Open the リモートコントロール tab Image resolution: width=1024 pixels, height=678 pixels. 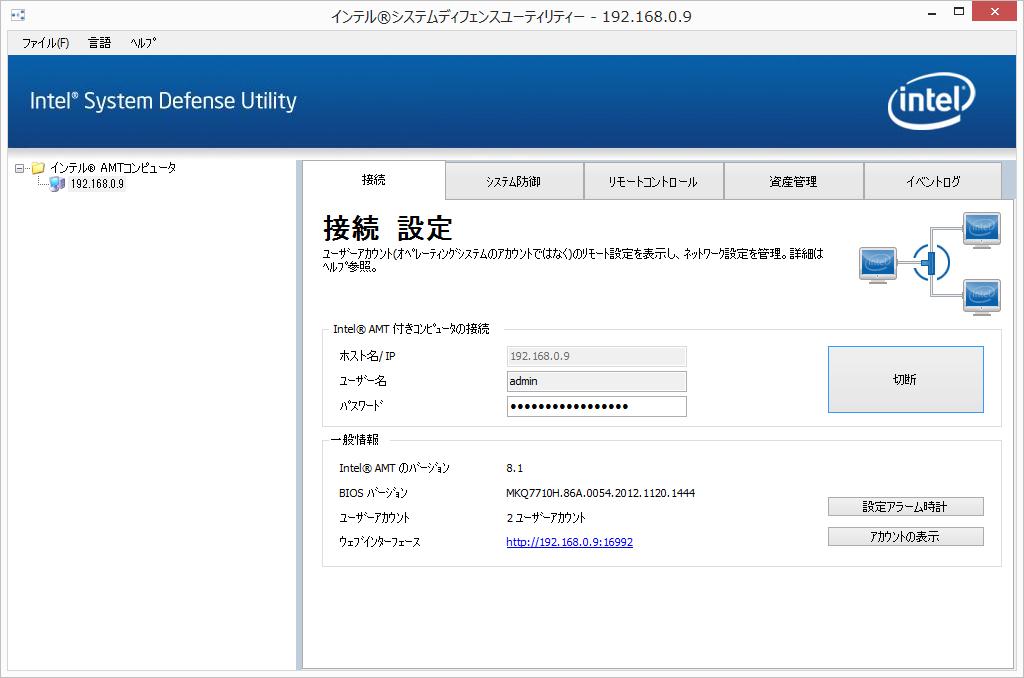coord(653,182)
